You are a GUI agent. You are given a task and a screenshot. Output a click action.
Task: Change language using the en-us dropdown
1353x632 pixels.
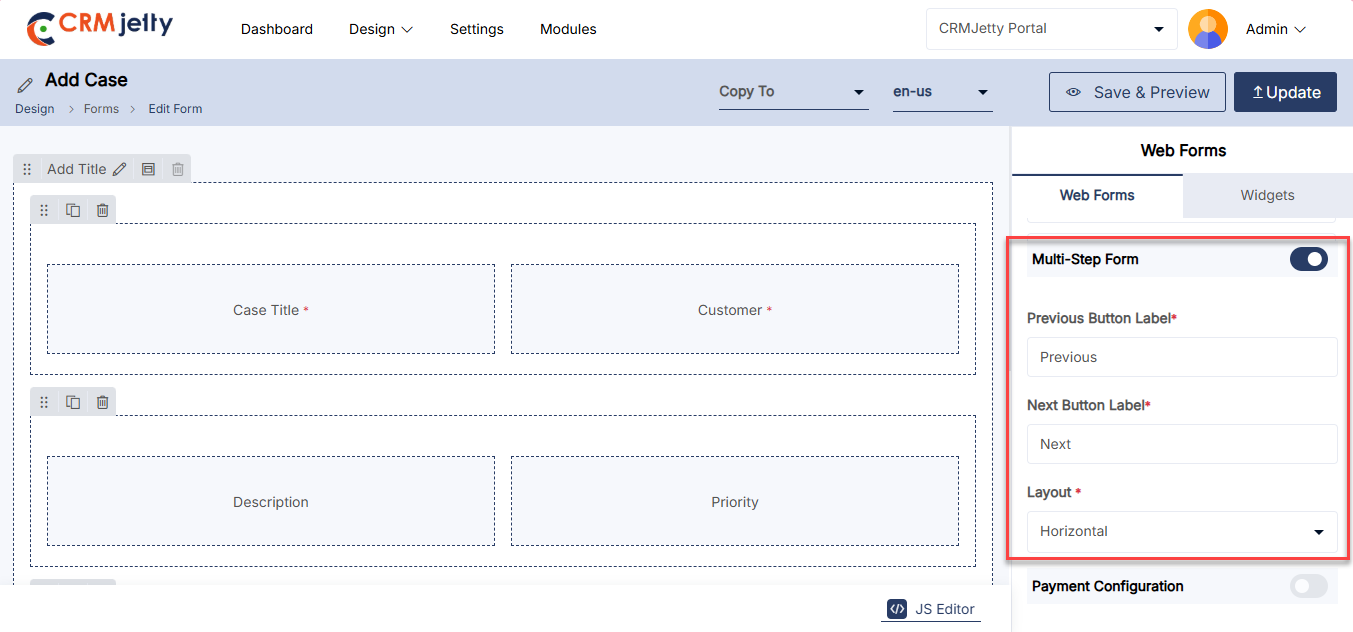tap(941, 92)
